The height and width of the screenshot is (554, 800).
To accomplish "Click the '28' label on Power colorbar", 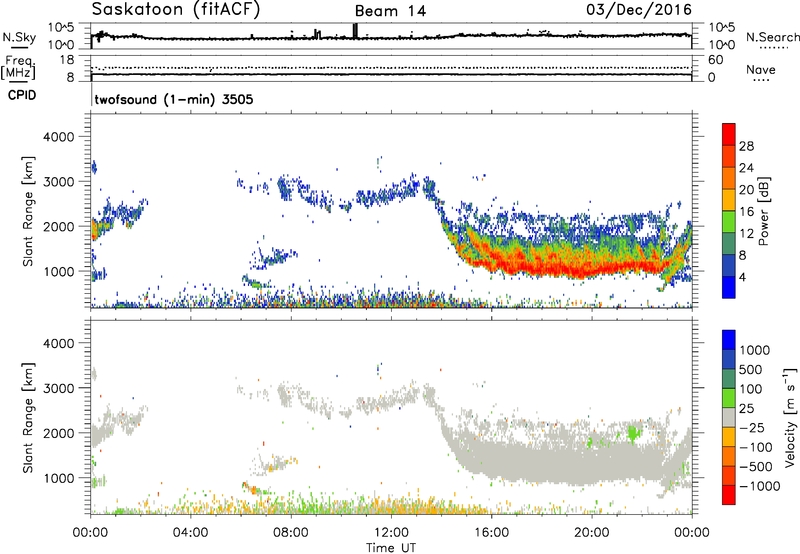I will (746, 146).
